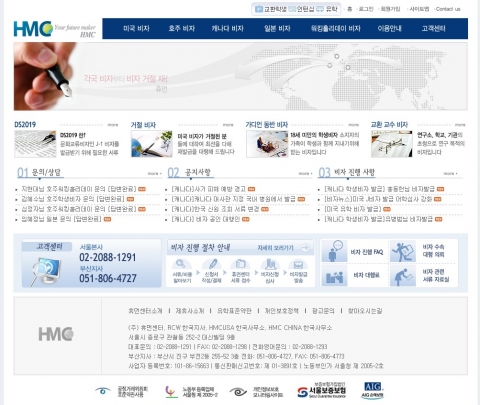Select the 고객센터 navigation item
Image resolution: width=480 pixels, height=405 pixels.
[433, 29]
